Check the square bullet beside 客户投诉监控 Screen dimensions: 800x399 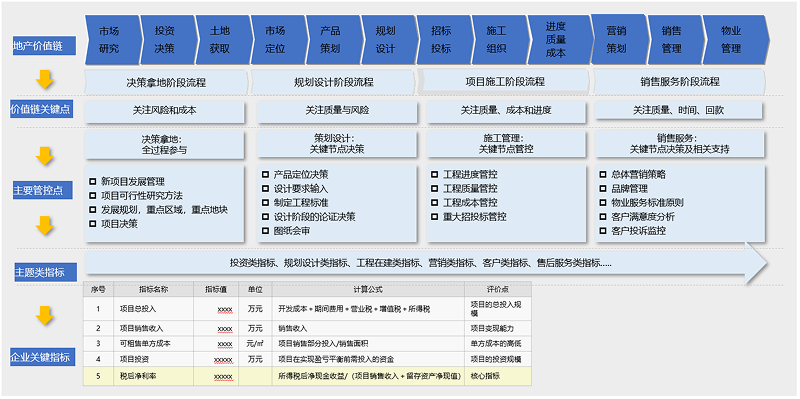point(603,231)
